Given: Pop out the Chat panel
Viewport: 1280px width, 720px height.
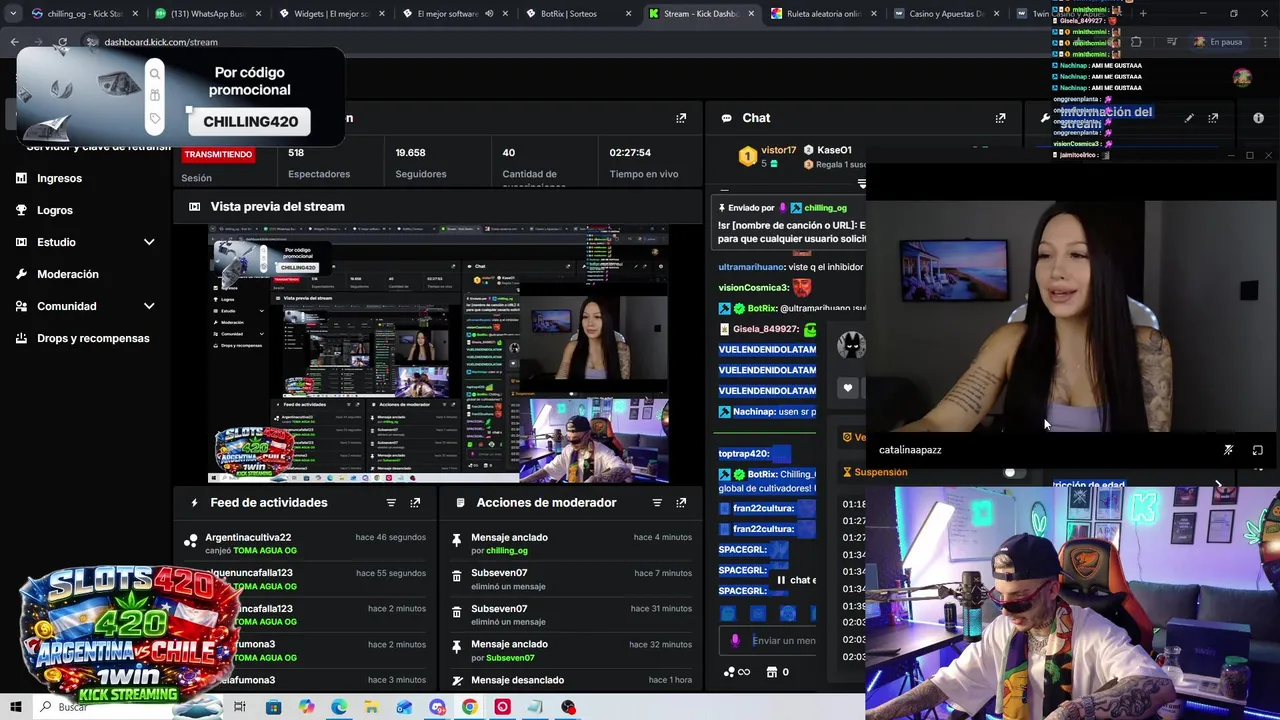Looking at the screenshot, I should click(x=1000, y=118).
